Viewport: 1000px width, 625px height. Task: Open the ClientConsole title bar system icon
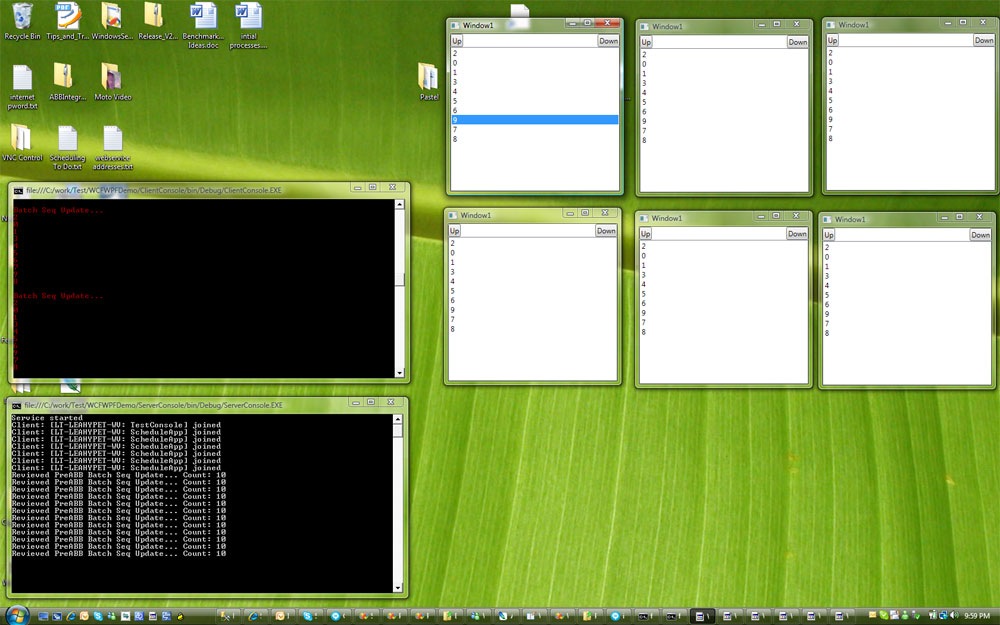(18, 190)
